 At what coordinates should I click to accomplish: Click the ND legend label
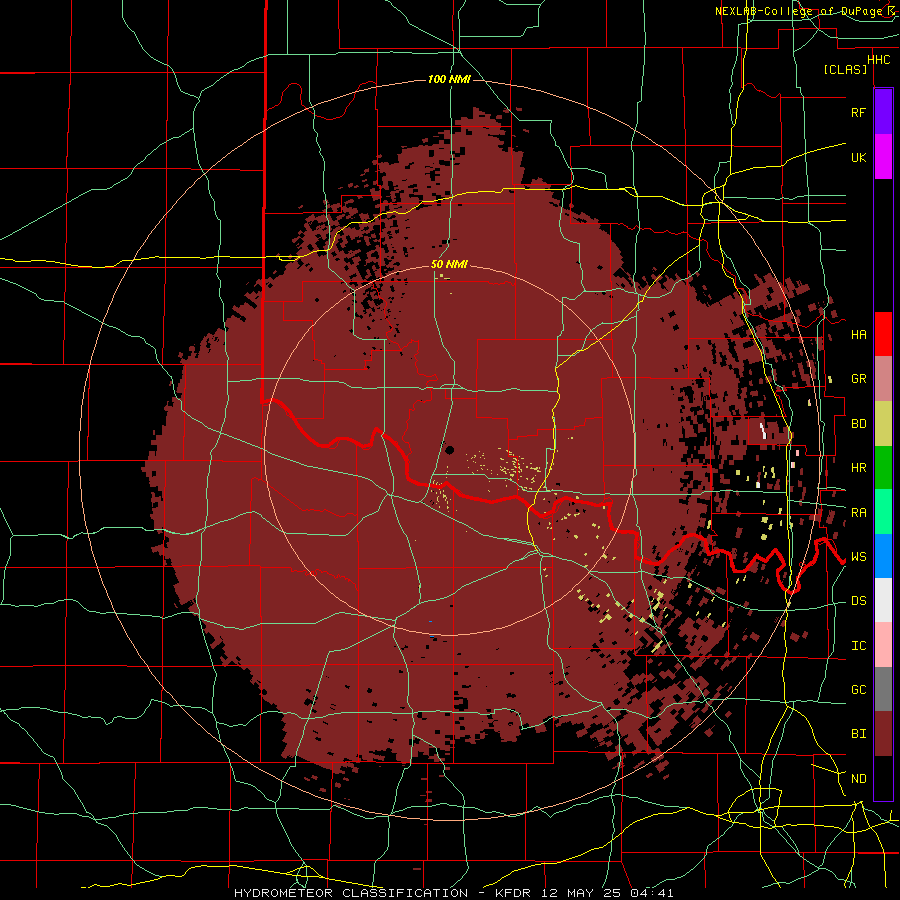858,779
